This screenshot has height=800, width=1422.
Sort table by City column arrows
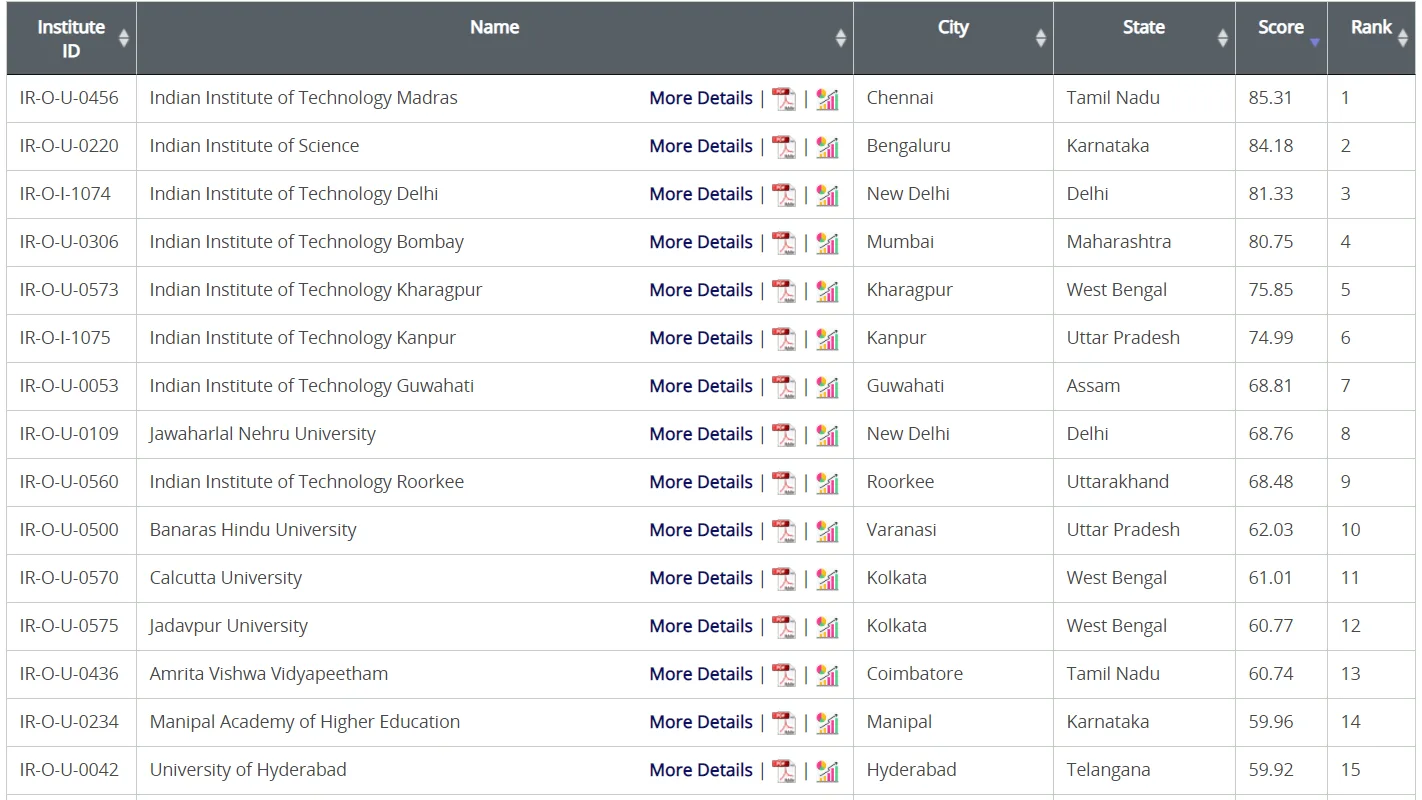pos(1041,38)
